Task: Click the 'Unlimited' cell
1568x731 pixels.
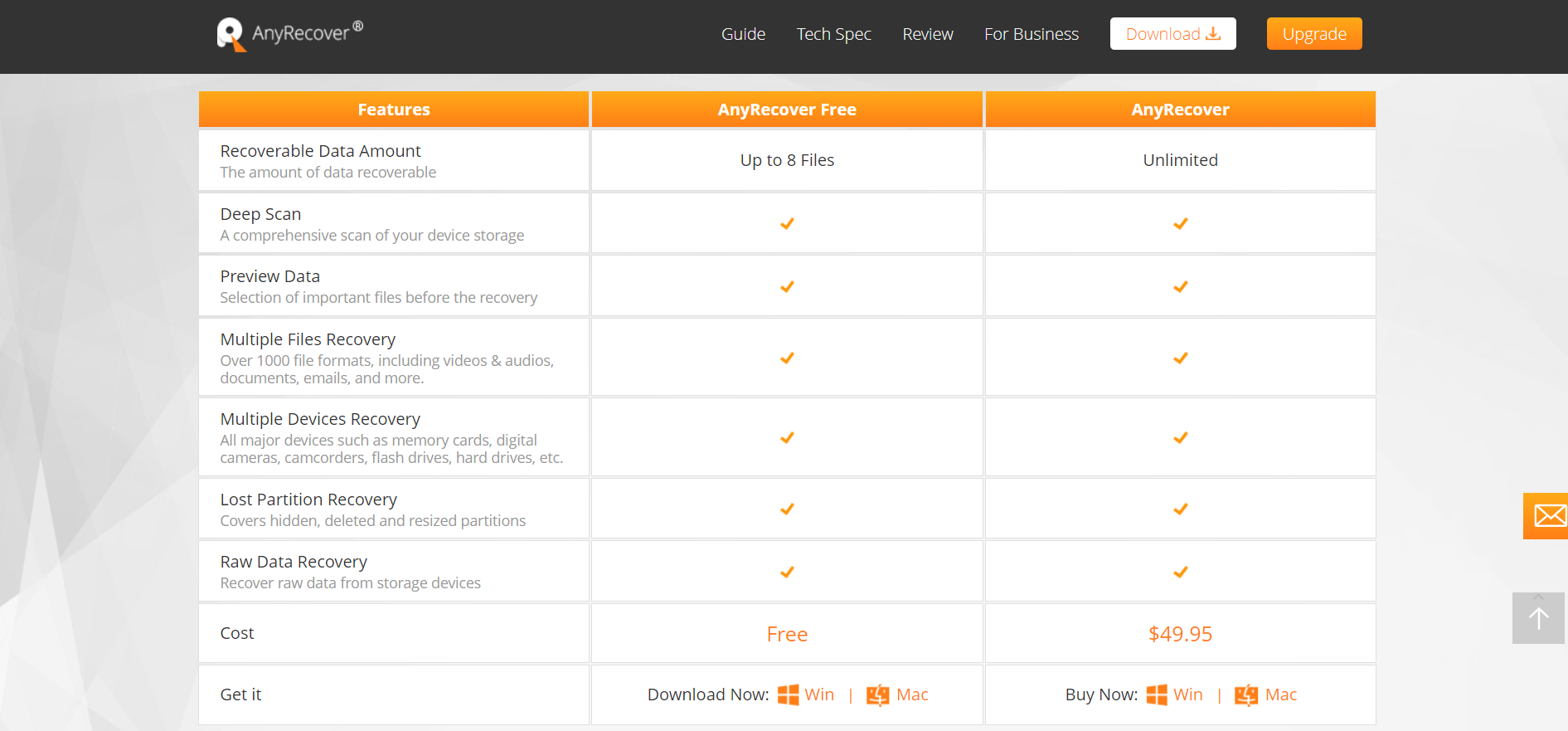Action: pos(1180,160)
